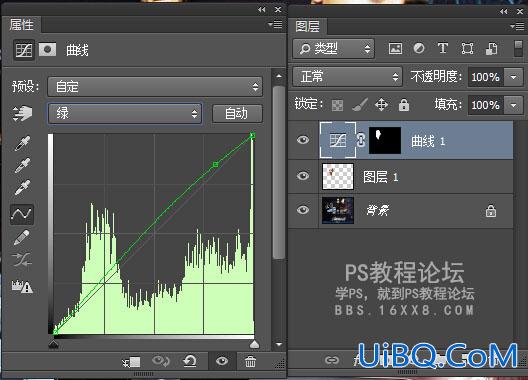Lock image pixels brush icon

(x=360, y=105)
